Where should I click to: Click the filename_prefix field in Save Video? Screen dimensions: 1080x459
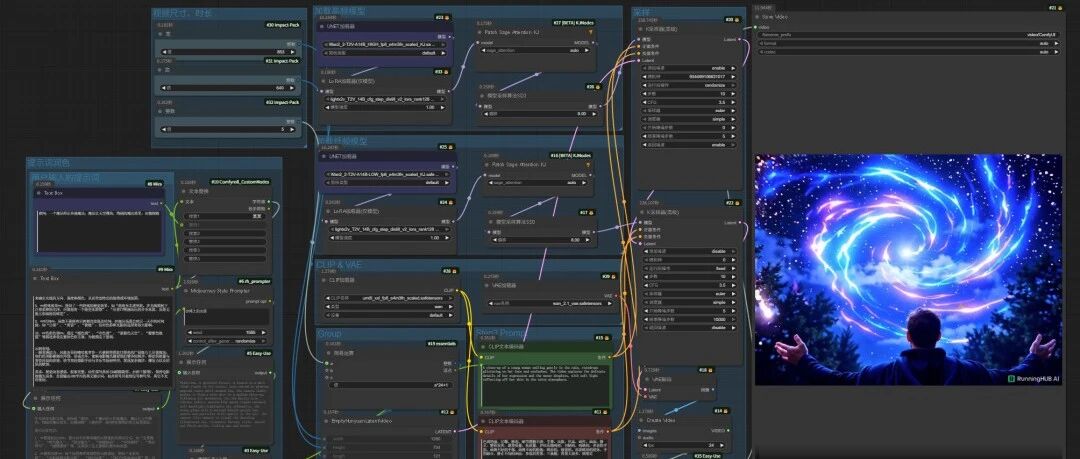(x=910, y=34)
